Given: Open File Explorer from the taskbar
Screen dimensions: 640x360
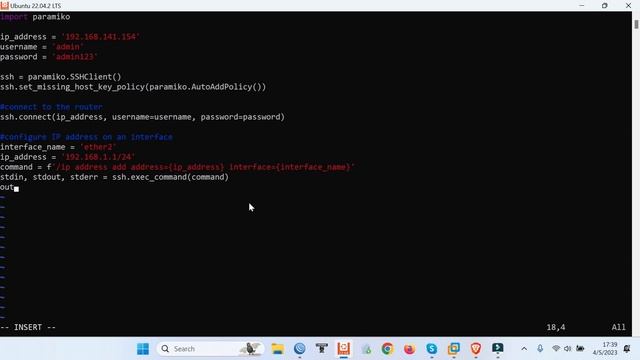Looking at the screenshot, I should pyautogui.click(x=278, y=349).
